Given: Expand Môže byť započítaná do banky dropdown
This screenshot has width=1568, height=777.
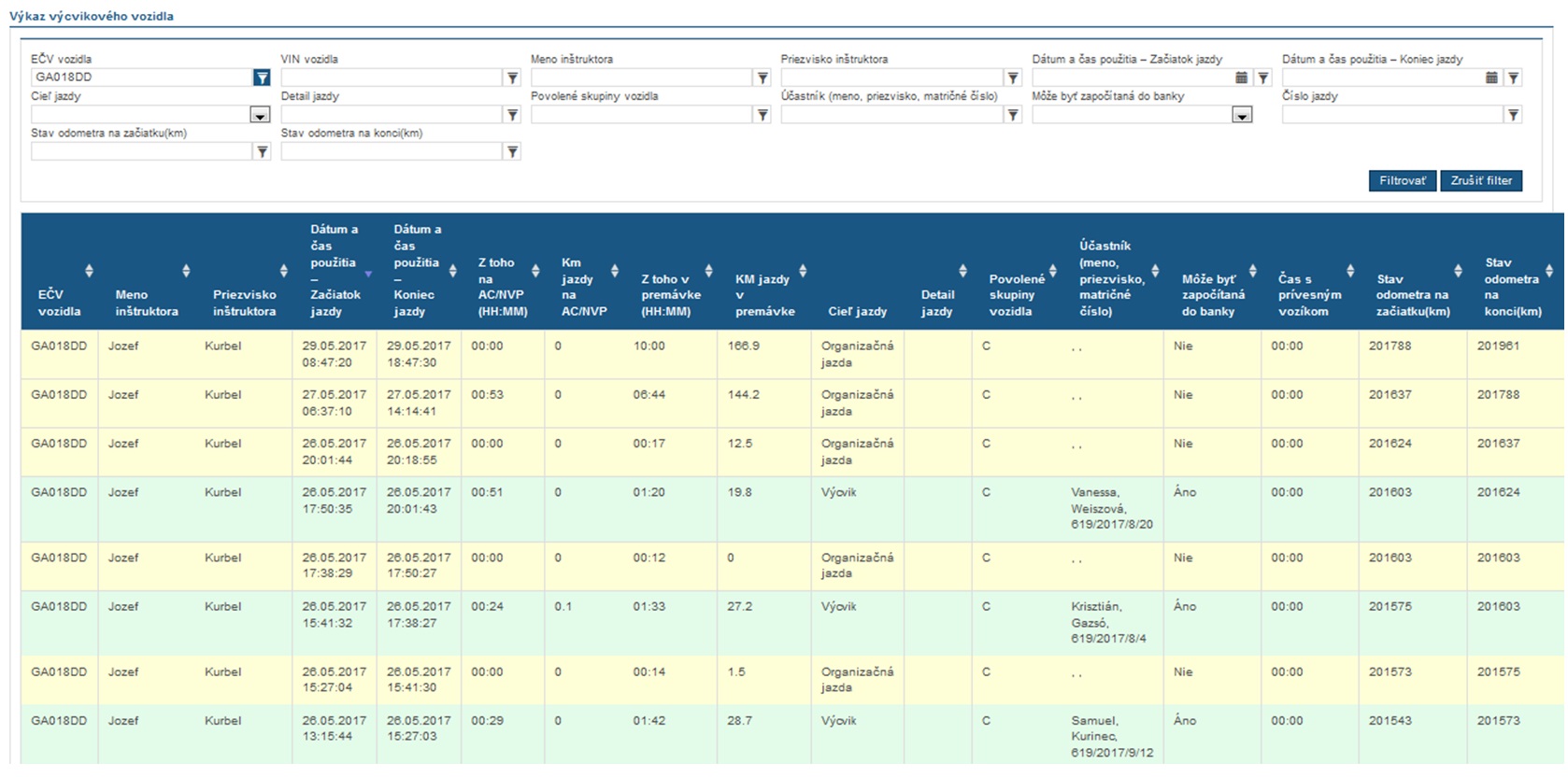Looking at the screenshot, I should [x=1241, y=115].
